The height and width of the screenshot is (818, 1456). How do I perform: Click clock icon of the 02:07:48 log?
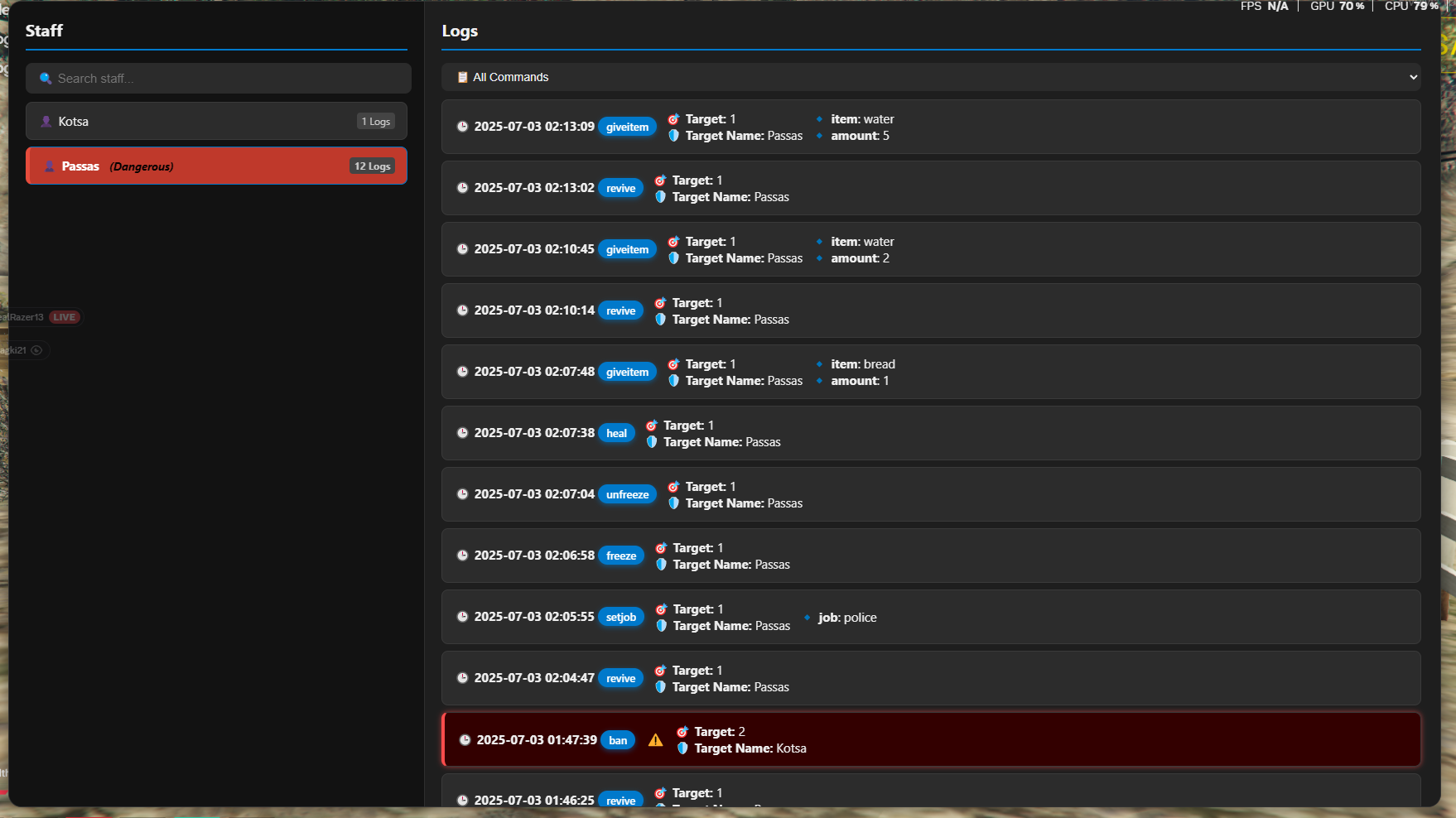click(463, 372)
